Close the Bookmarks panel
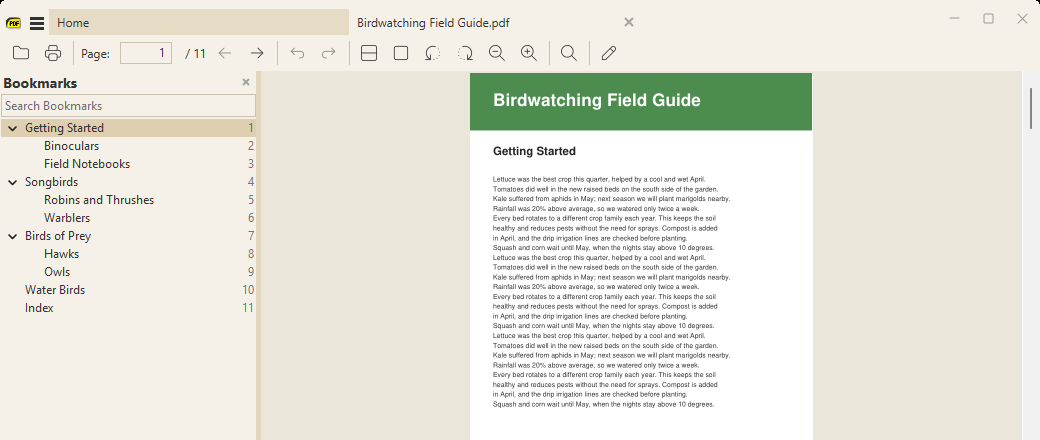 [246, 82]
